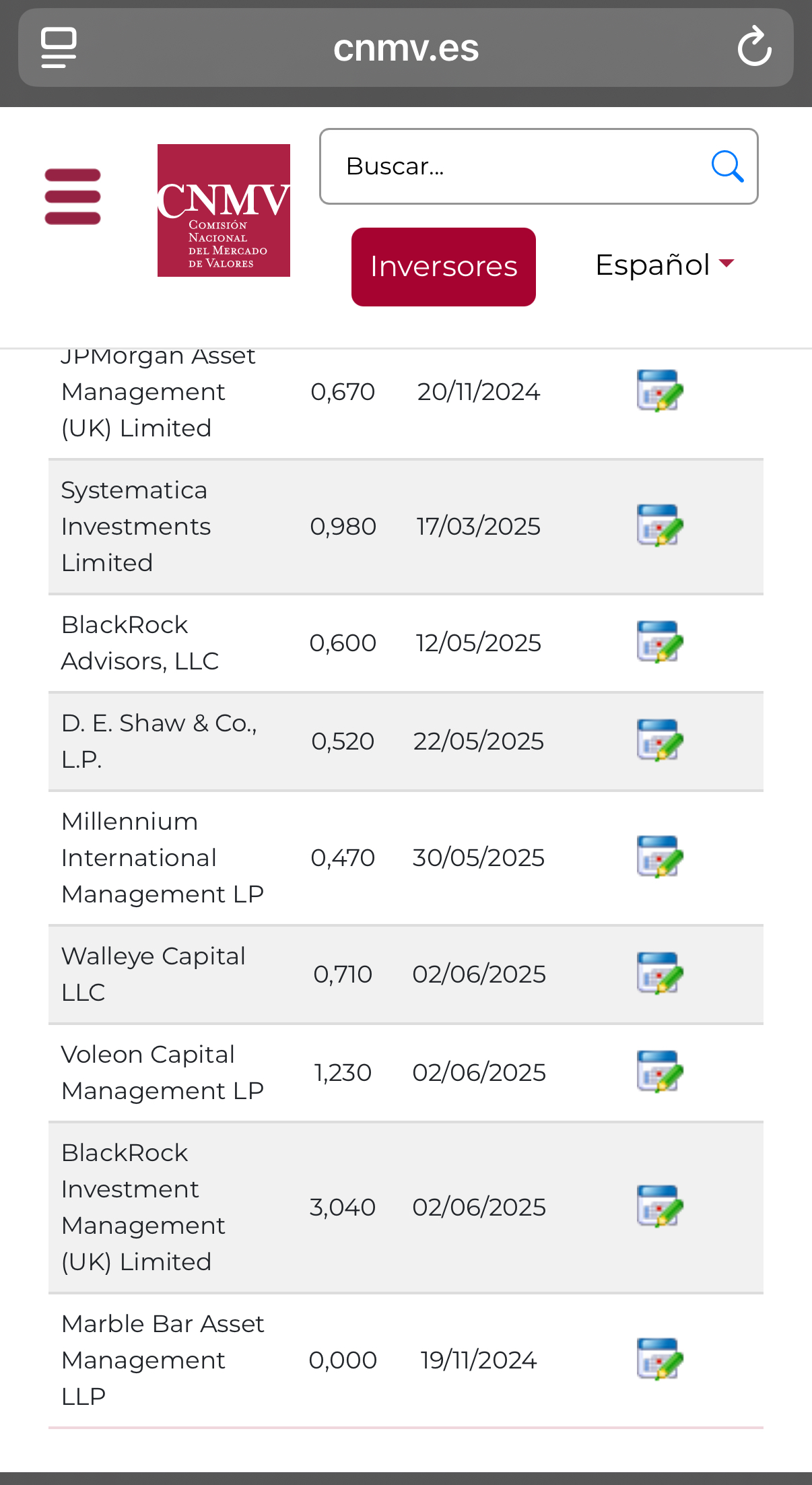Select the Walleye Capital LLC row

406,975
